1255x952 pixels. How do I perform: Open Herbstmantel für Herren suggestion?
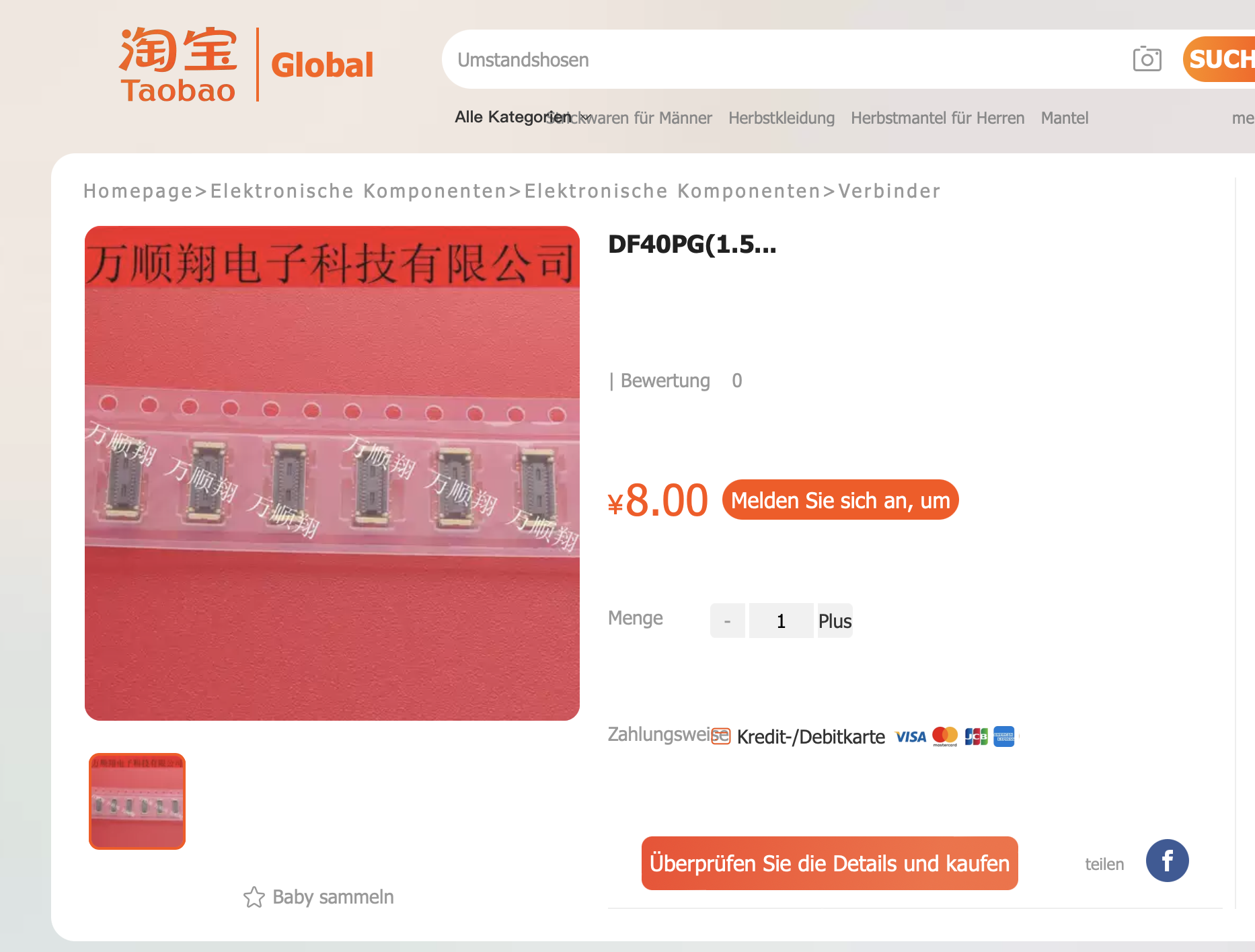(x=938, y=118)
